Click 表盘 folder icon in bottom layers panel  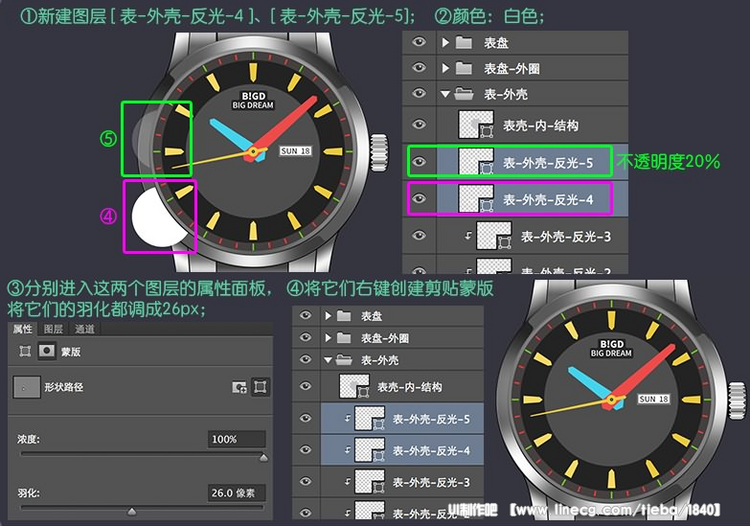click(x=344, y=316)
